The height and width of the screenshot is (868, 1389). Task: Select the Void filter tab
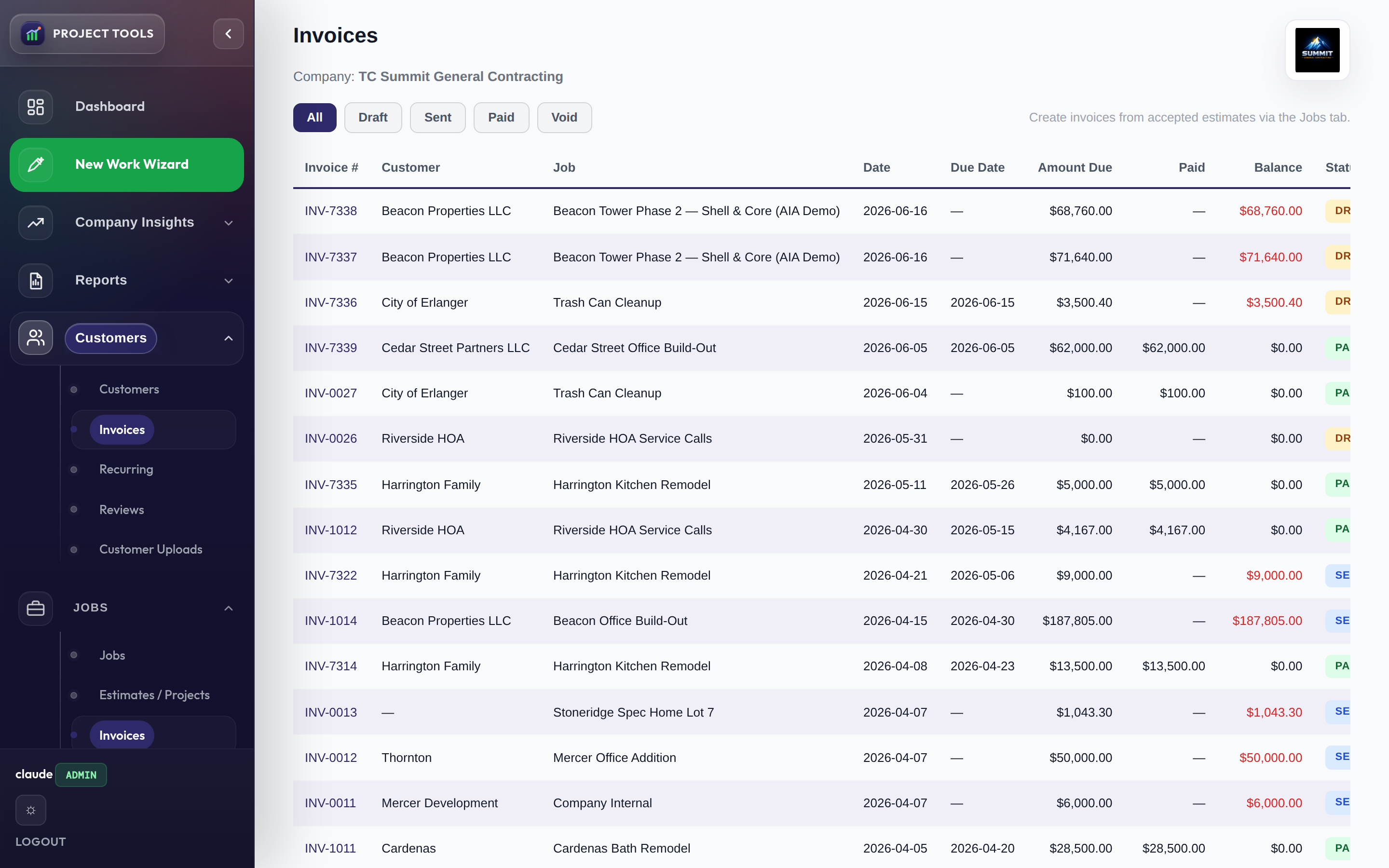pos(564,118)
